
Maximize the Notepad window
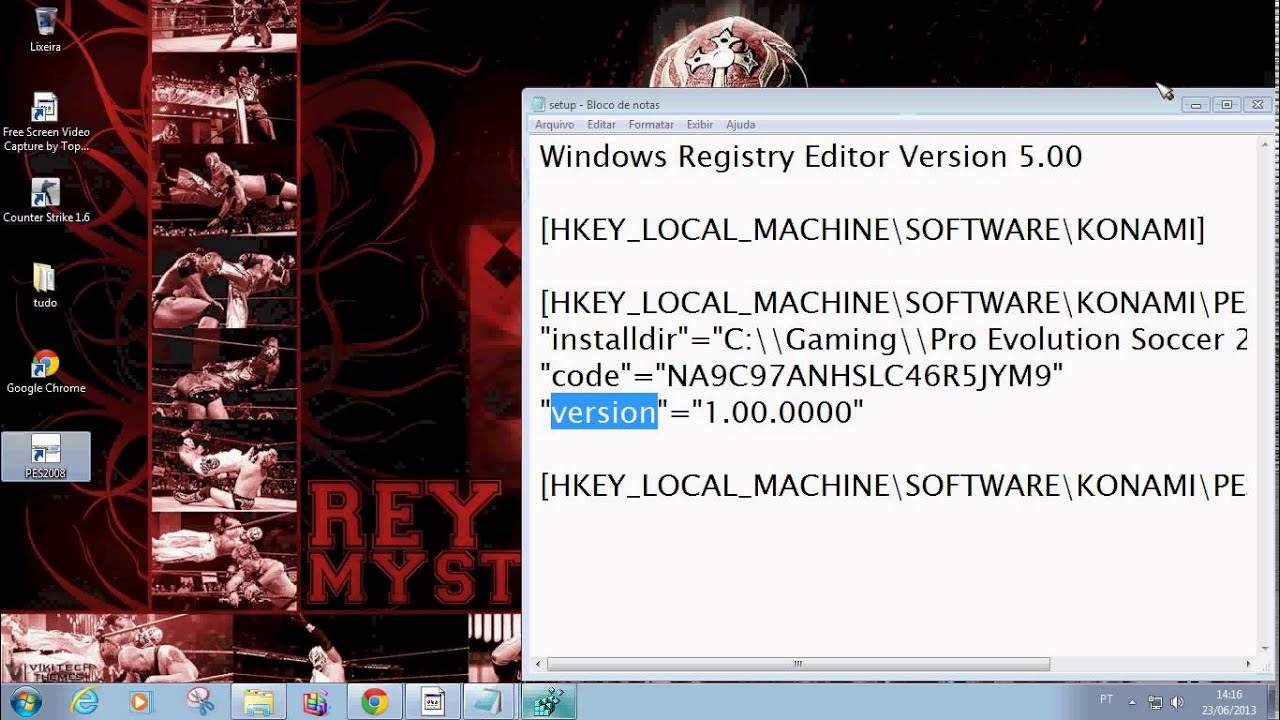coord(1227,104)
